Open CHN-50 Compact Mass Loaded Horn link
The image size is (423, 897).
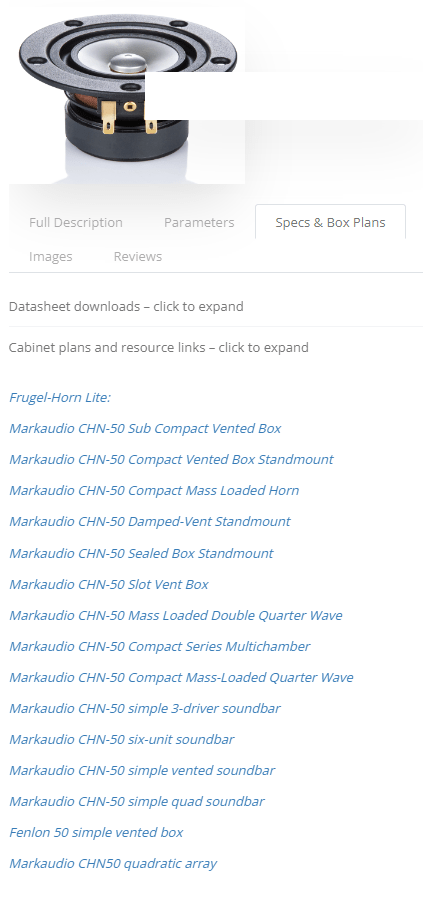(154, 490)
